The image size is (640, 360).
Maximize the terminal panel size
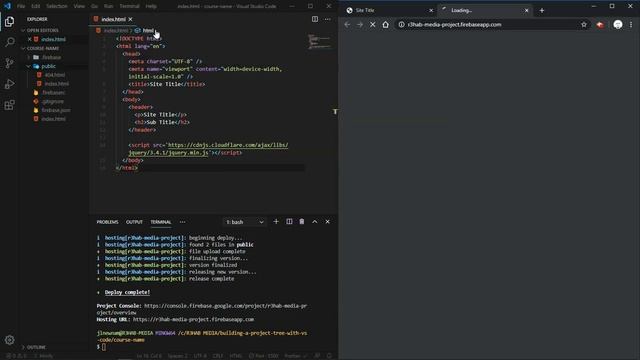click(x=315, y=222)
